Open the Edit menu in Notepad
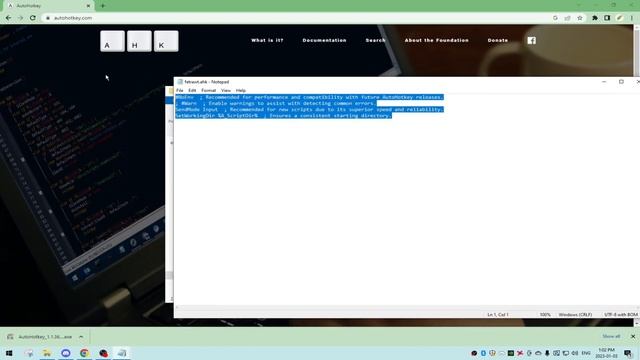Viewport: 640px width, 360px height. 192,90
